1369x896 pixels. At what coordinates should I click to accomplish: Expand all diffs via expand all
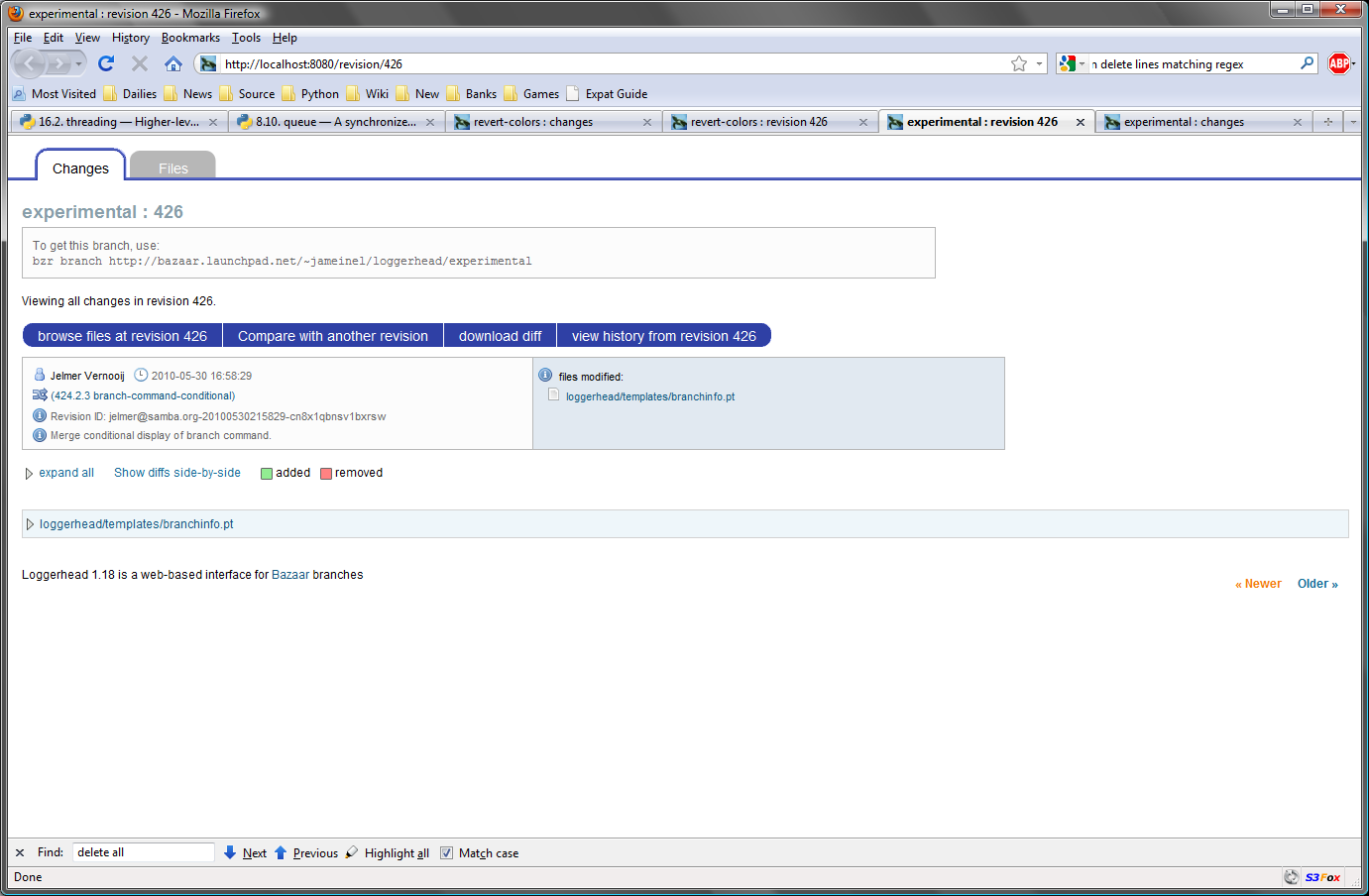(66, 473)
